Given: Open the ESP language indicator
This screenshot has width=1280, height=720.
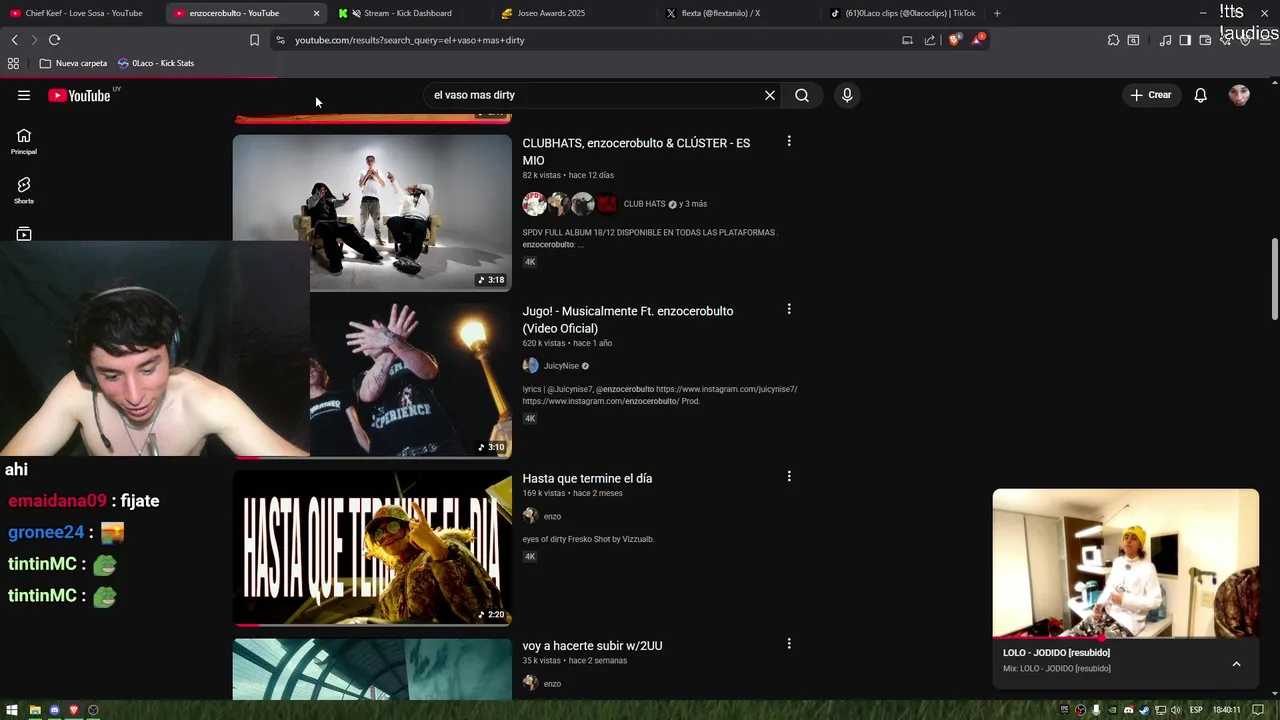Looking at the screenshot, I should coord(1196,710).
